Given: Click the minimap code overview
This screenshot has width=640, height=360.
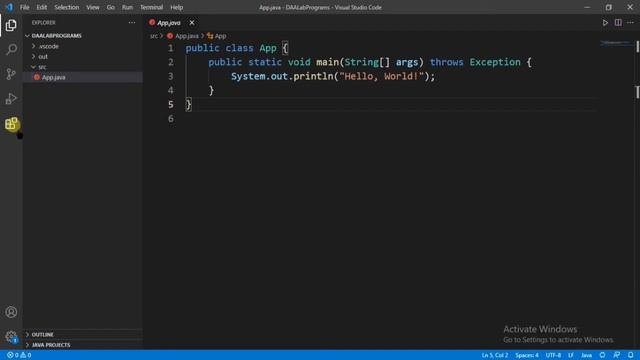Looking at the screenshot, I should (616, 43).
